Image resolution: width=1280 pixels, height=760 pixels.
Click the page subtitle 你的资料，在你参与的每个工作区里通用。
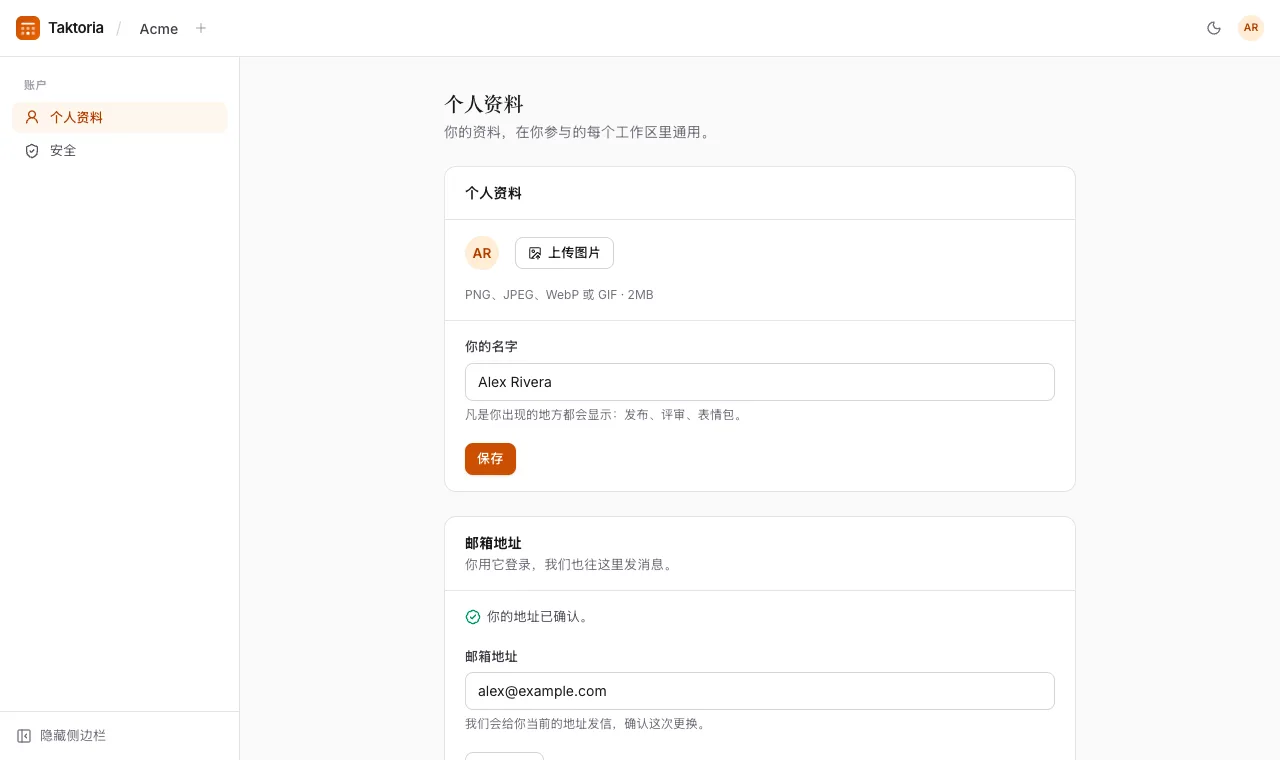579,132
